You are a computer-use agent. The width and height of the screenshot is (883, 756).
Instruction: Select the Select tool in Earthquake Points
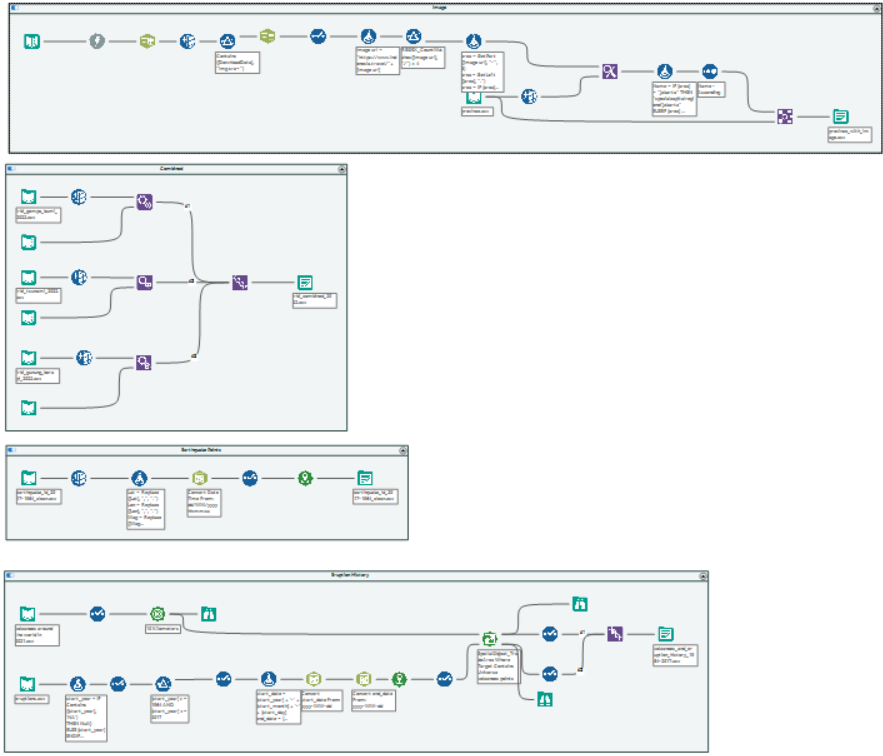click(250, 478)
